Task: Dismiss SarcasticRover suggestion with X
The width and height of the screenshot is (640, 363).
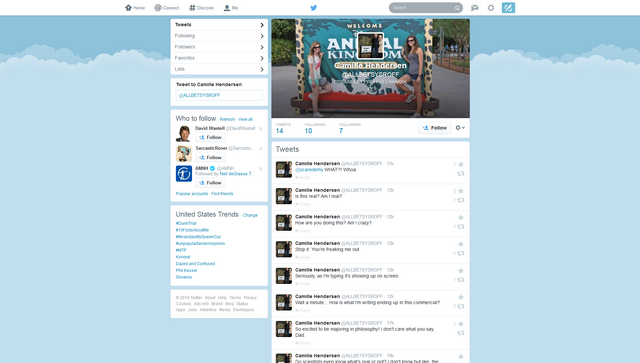Action: click(x=260, y=149)
